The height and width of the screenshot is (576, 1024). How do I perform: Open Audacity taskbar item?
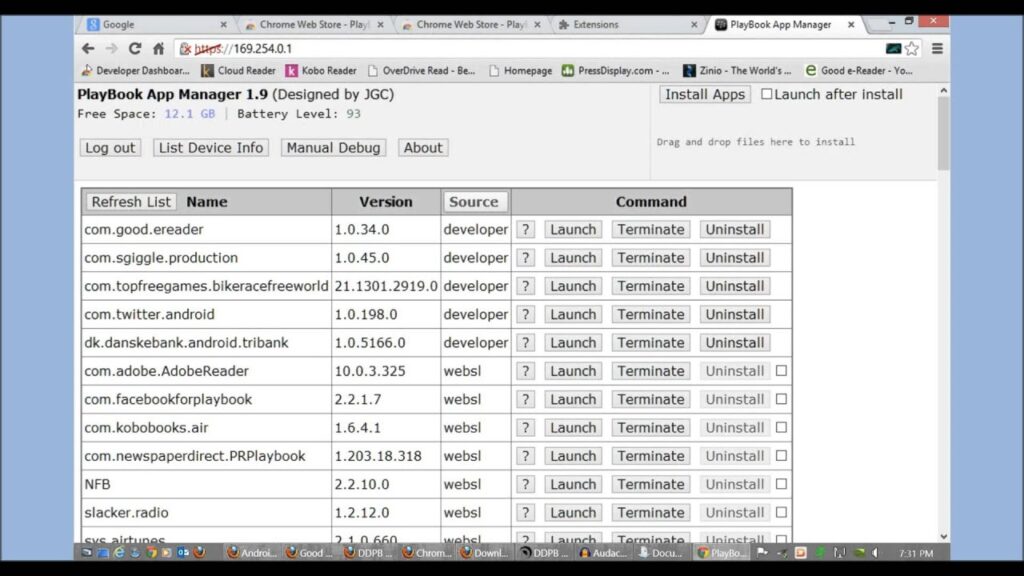[601, 552]
